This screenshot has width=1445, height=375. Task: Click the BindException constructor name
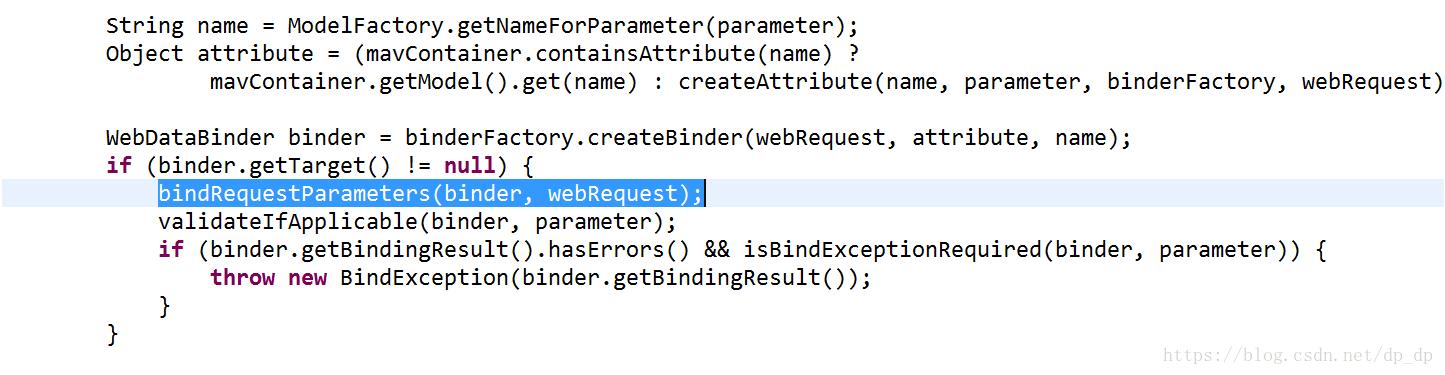point(425,277)
